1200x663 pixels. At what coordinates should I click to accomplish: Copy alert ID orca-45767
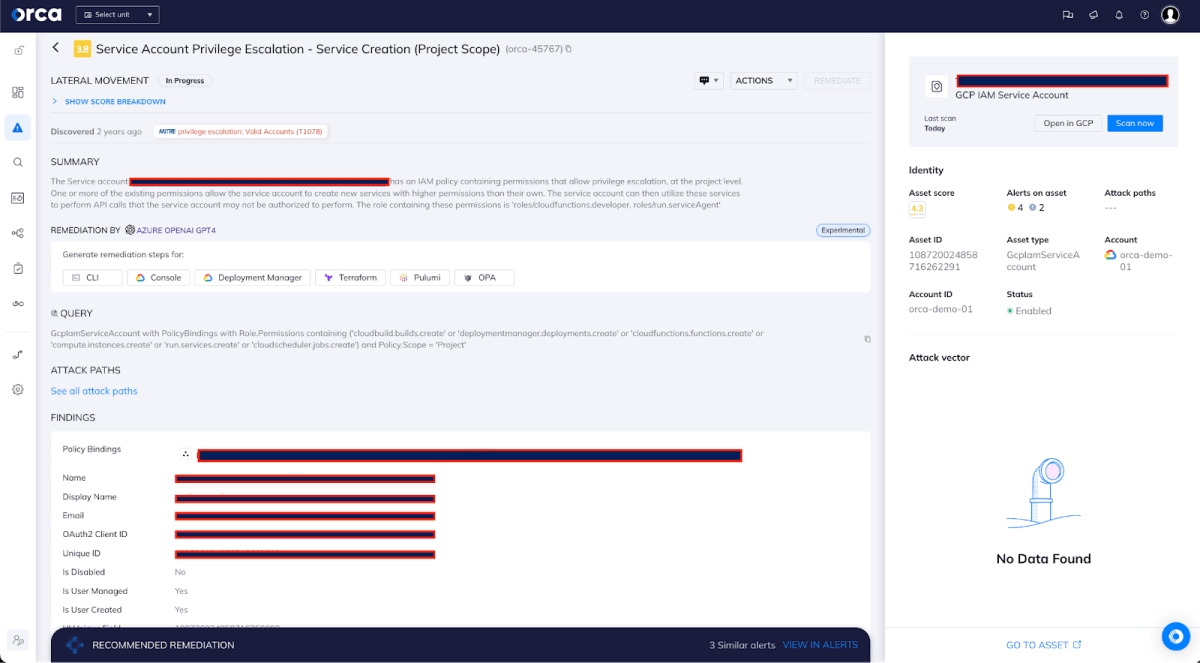pos(568,49)
